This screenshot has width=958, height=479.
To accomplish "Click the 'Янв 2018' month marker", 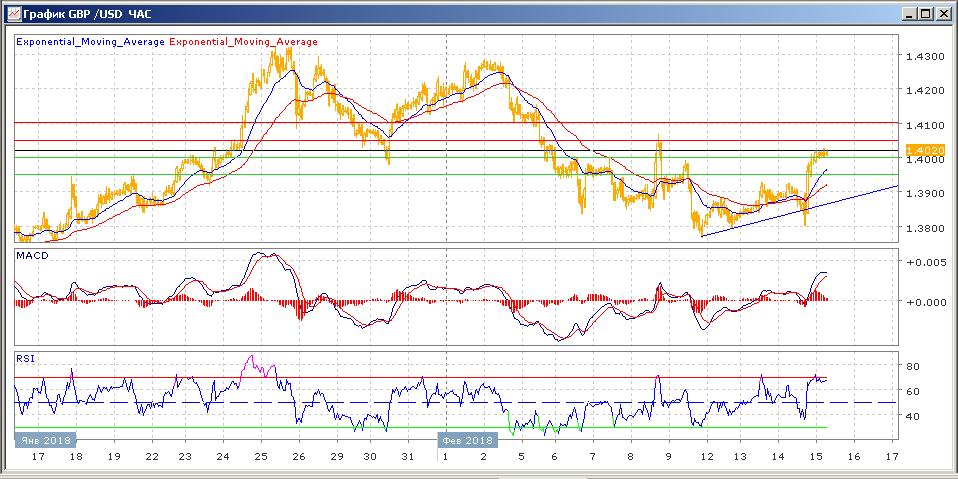I will pyautogui.click(x=44, y=439).
